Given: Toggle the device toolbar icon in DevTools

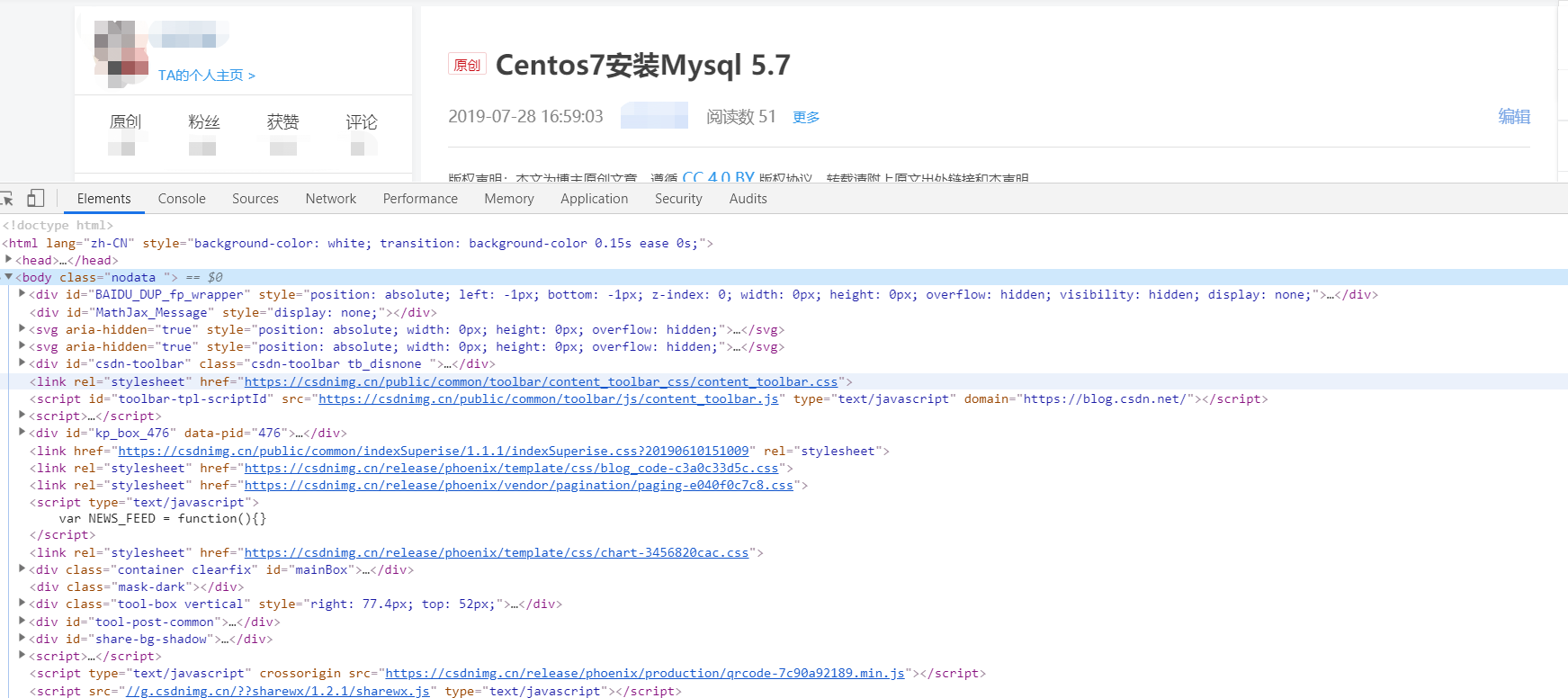Looking at the screenshot, I should 35,198.
